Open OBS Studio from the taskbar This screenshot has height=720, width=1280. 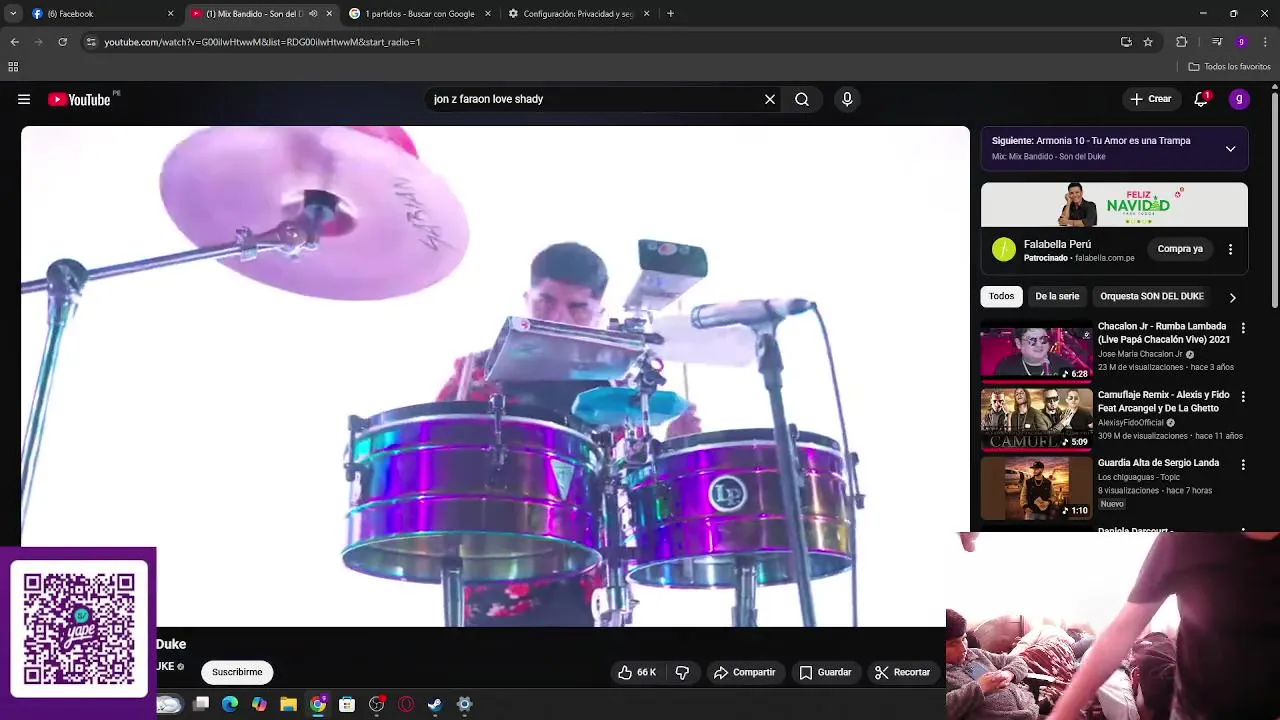(376, 704)
